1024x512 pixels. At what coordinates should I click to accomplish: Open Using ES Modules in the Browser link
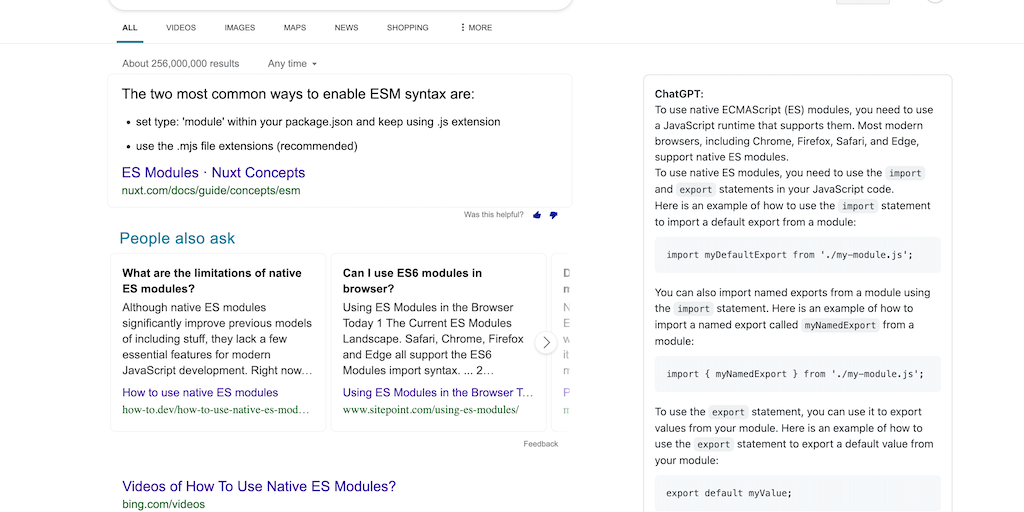pos(437,393)
